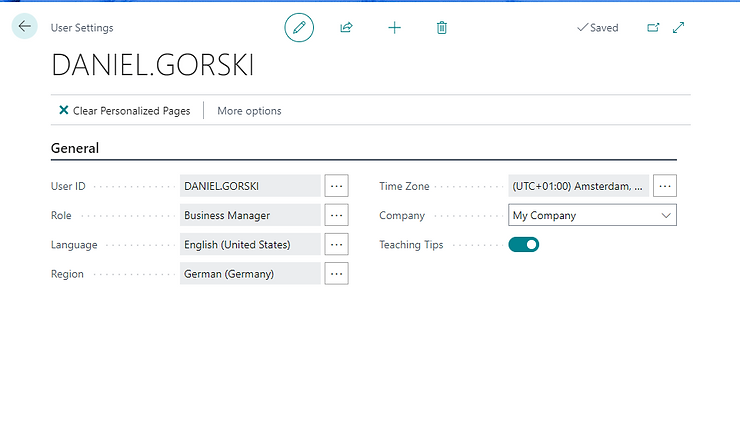Open User ID lookup ellipsis button
The height and width of the screenshot is (442, 740).
coord(336,186)
